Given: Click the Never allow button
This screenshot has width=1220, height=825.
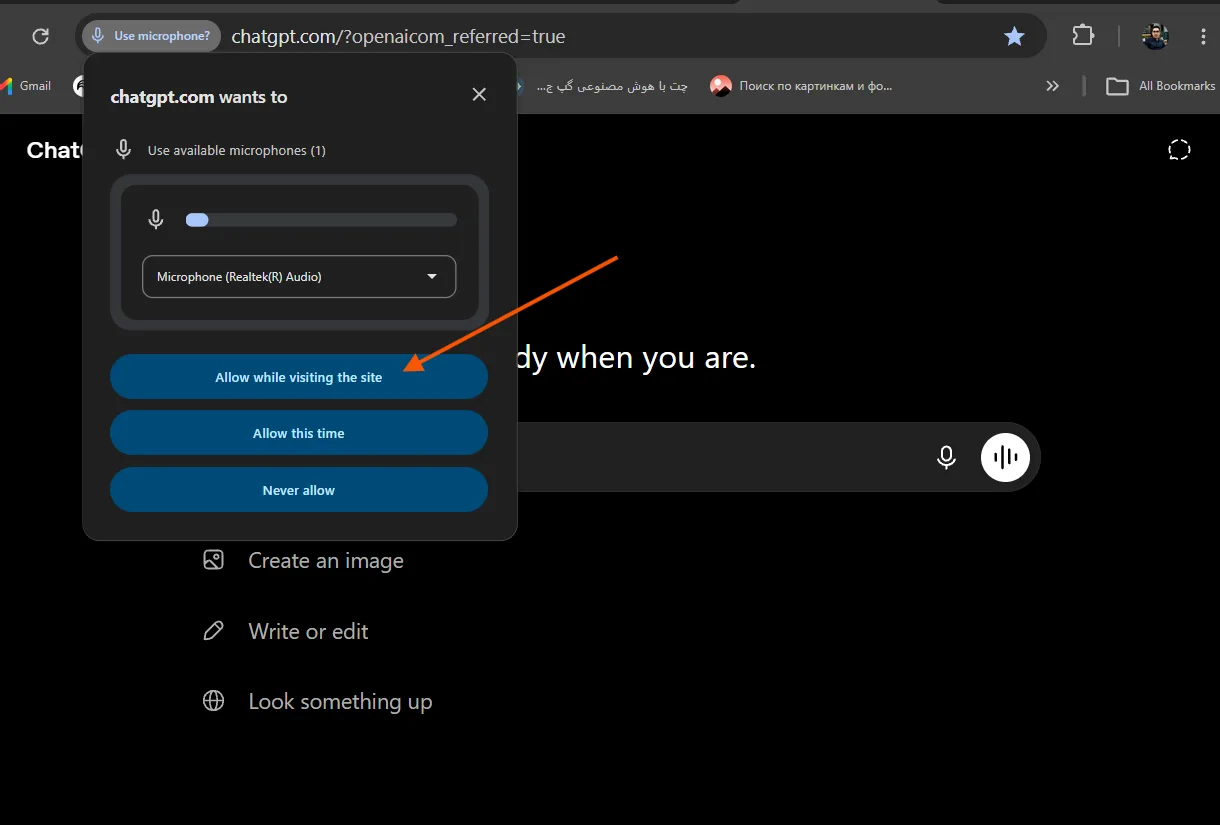Looking at the screenshot, I should (x=299, y=490).
